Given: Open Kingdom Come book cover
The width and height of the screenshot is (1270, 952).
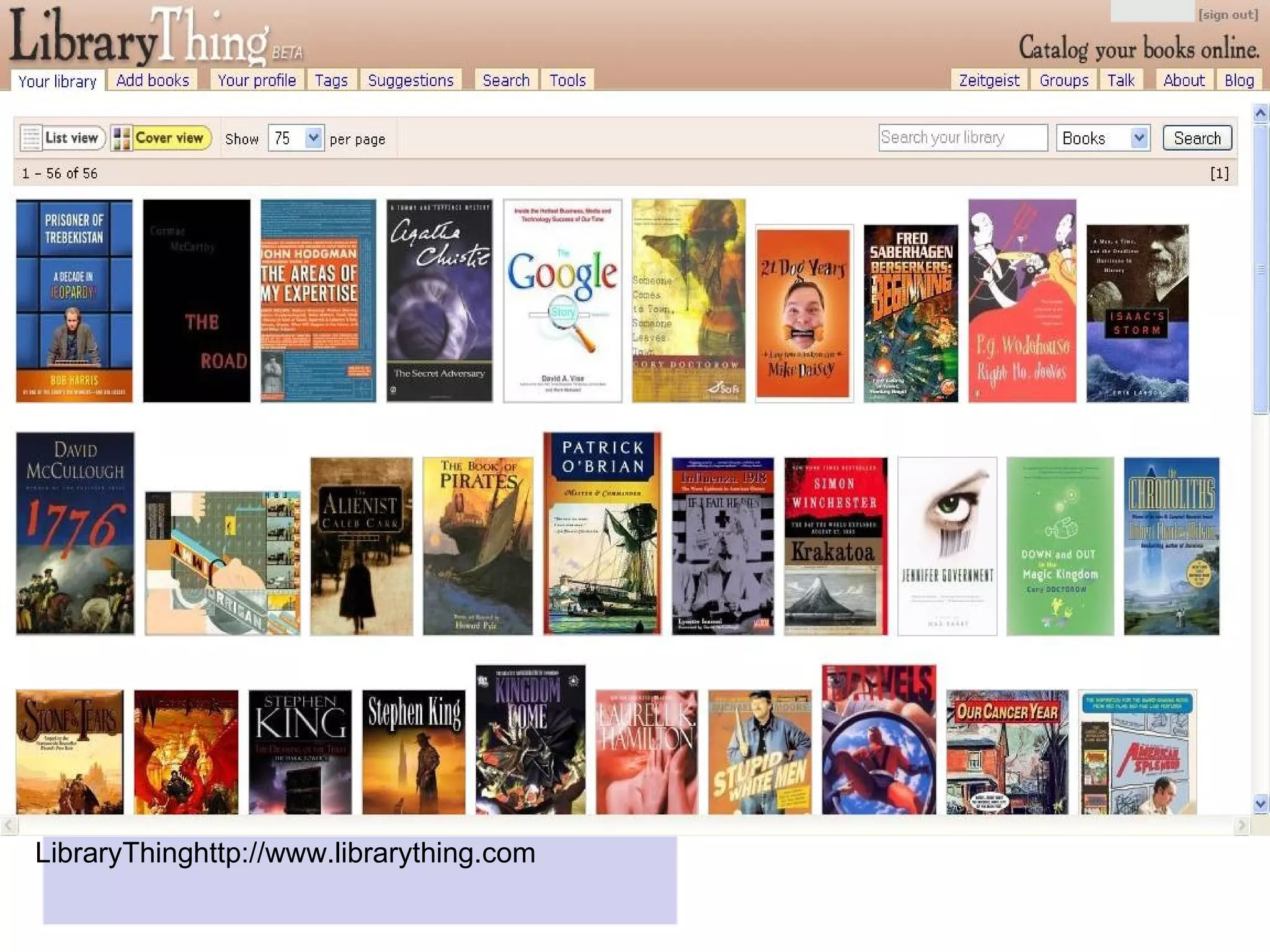Looking at the screenshot, I should pos(531,740).
